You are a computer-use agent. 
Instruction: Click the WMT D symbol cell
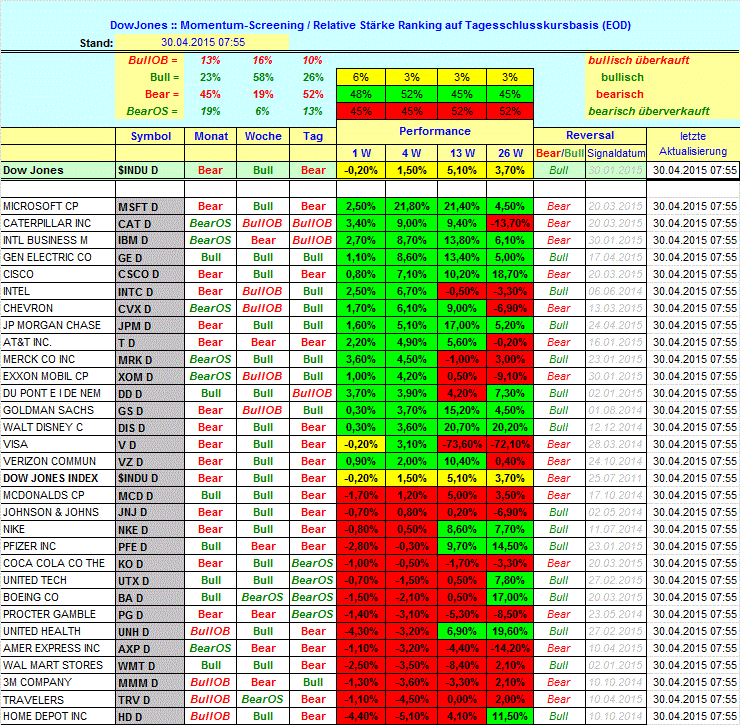coord(150,666)
